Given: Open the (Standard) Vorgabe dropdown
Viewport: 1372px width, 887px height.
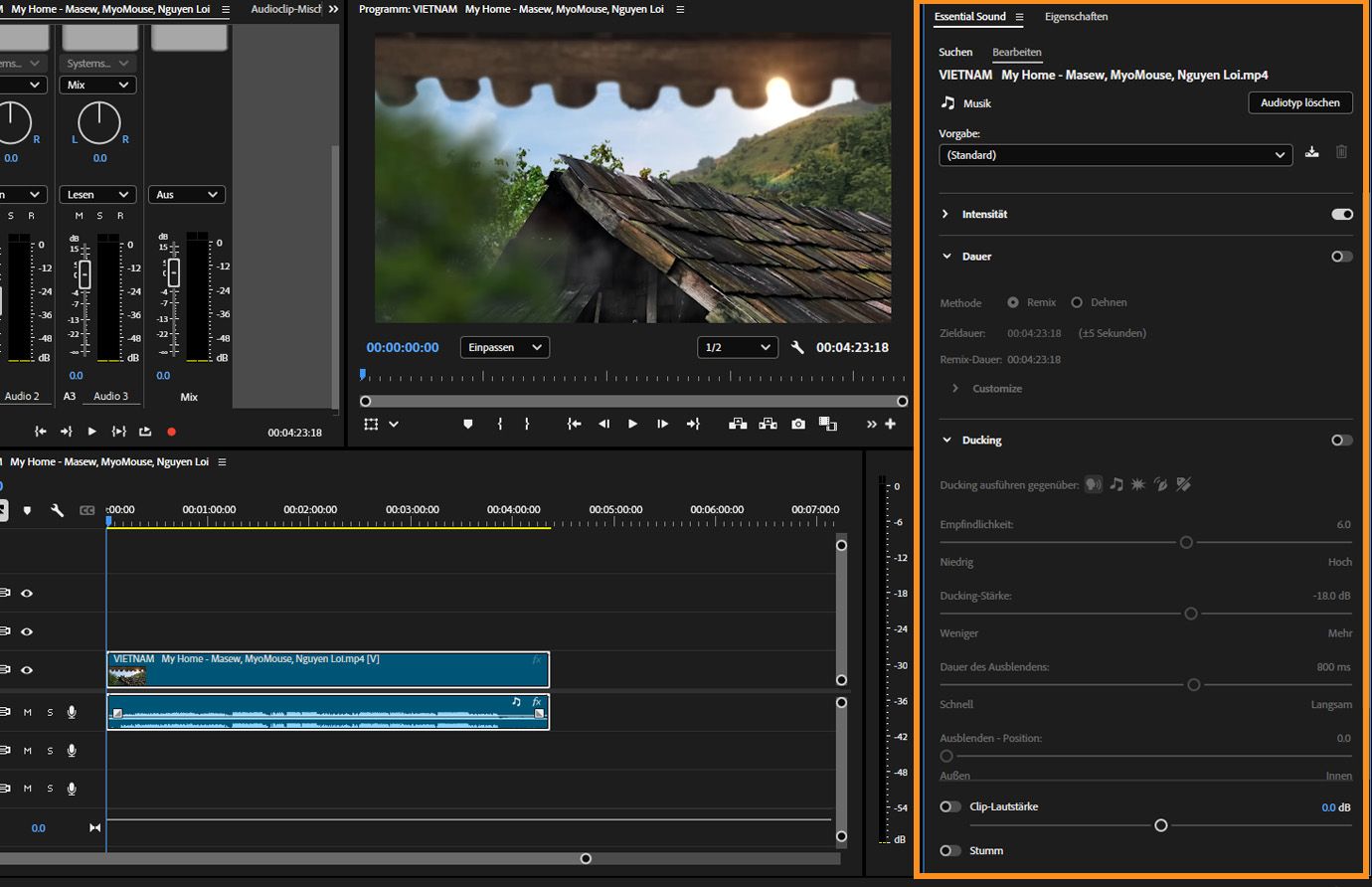Looking at the screenshot, I should tap(1115, 155).
